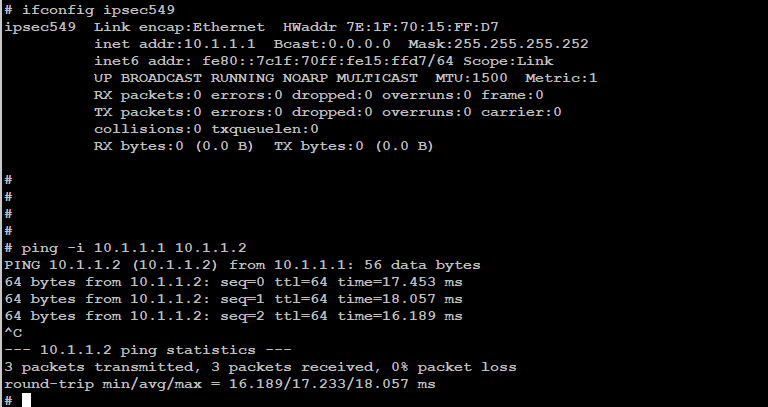The width and height of the screenshot is (768, 407).
Task: Click the ^C interrupt marker
Action: (13, 333)
